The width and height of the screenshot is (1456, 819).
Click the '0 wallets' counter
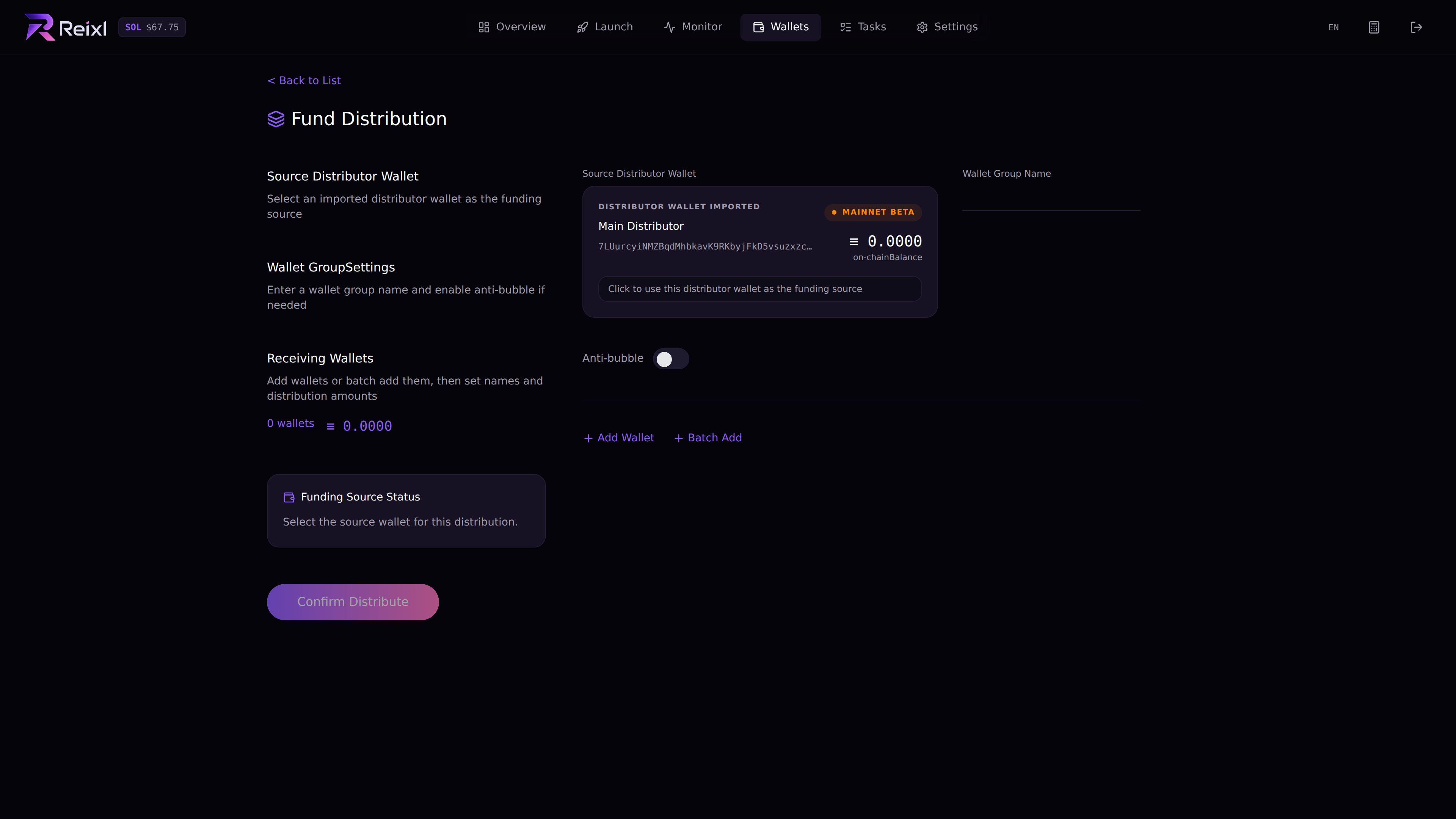290,424
